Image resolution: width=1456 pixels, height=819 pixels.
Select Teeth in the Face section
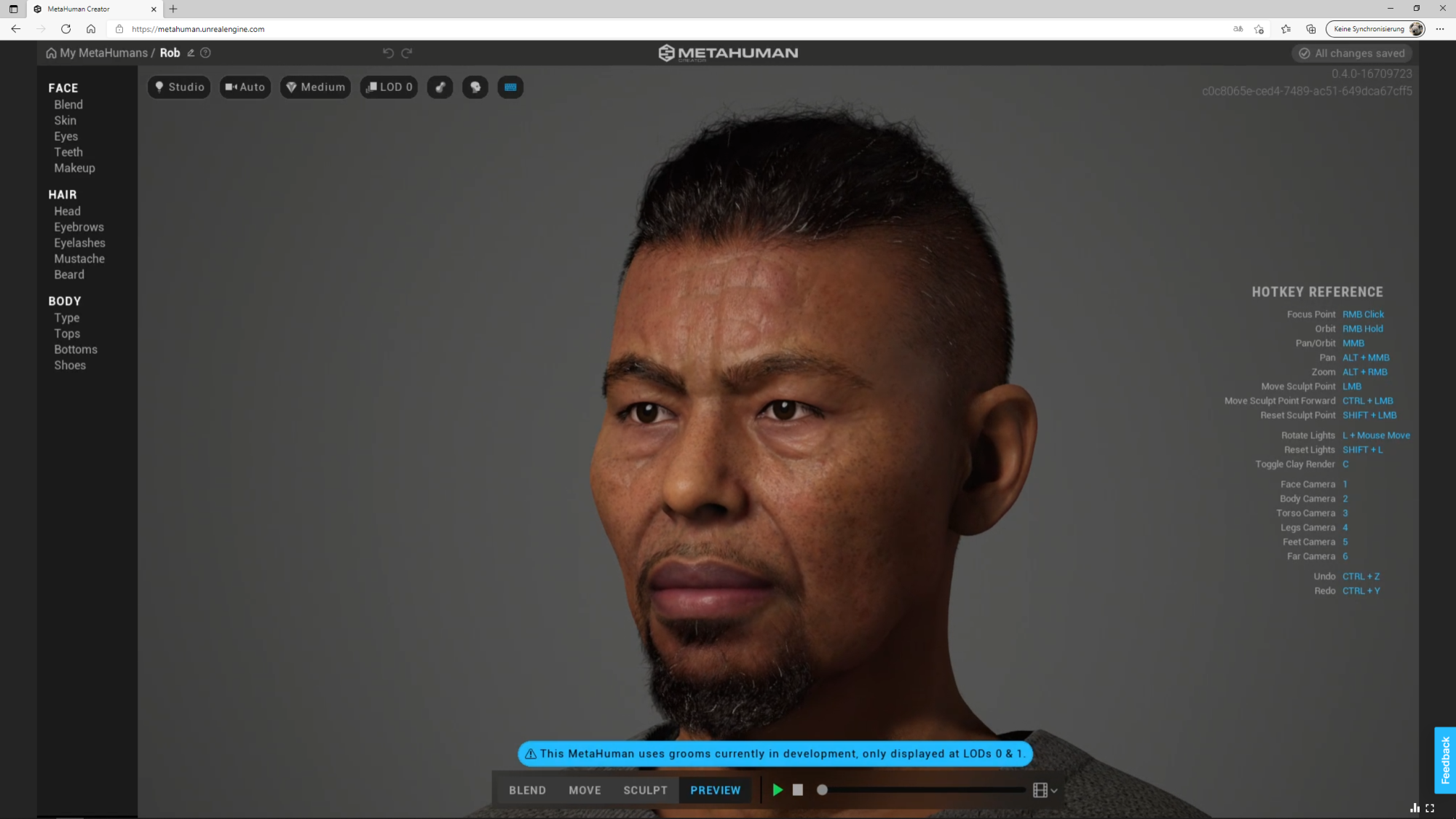[x=68, y=152]
